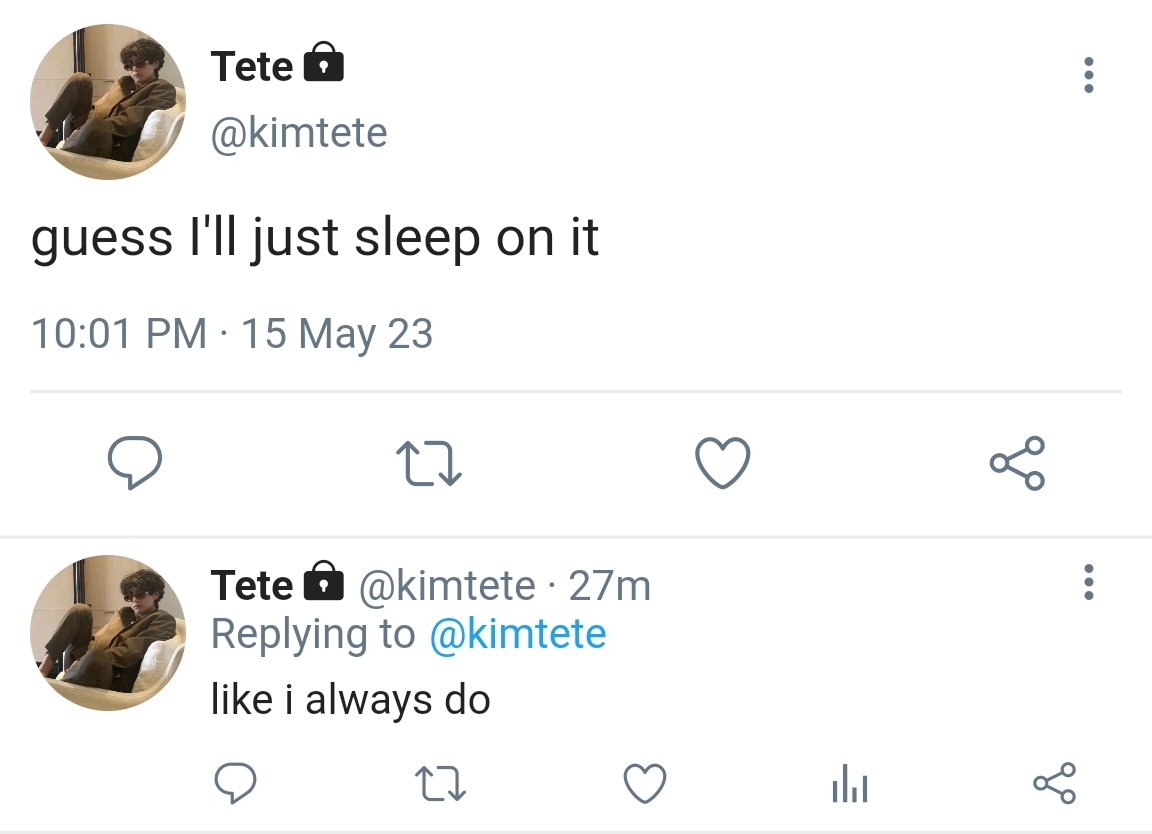Open the main tweet's three-dot overflow menu
Screen dimensions: 1152x834
[1089, 75]
